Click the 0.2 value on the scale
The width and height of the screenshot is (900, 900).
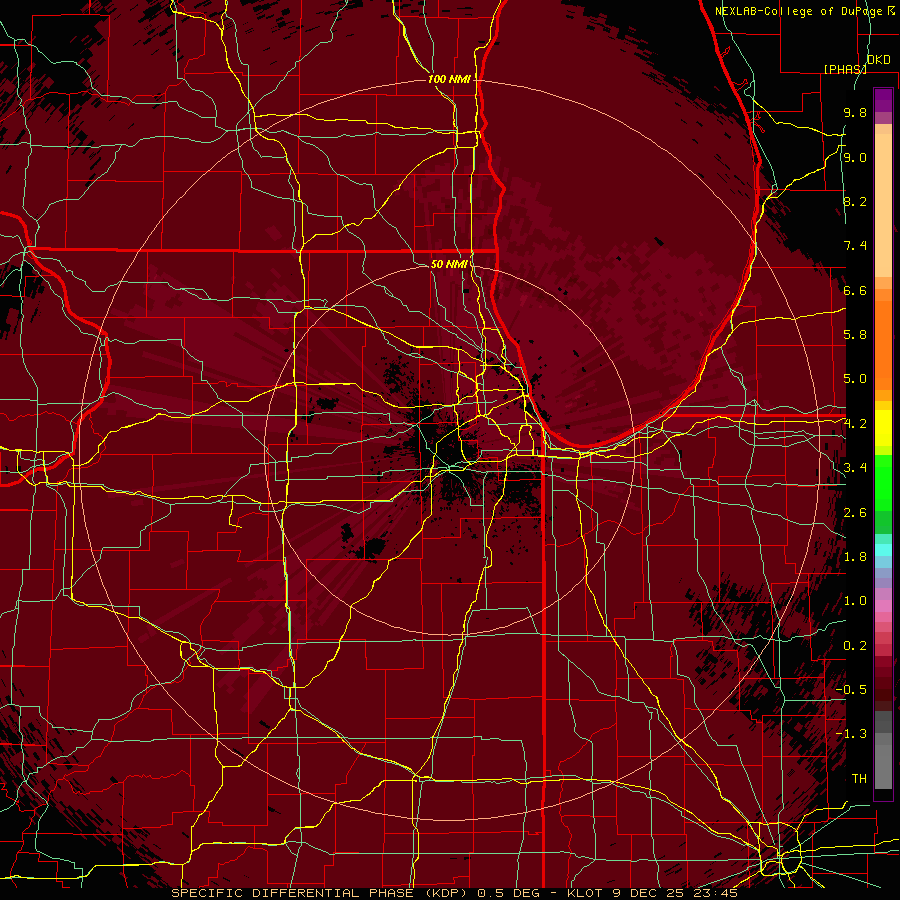pyautogui.click(x=855, y=646)
